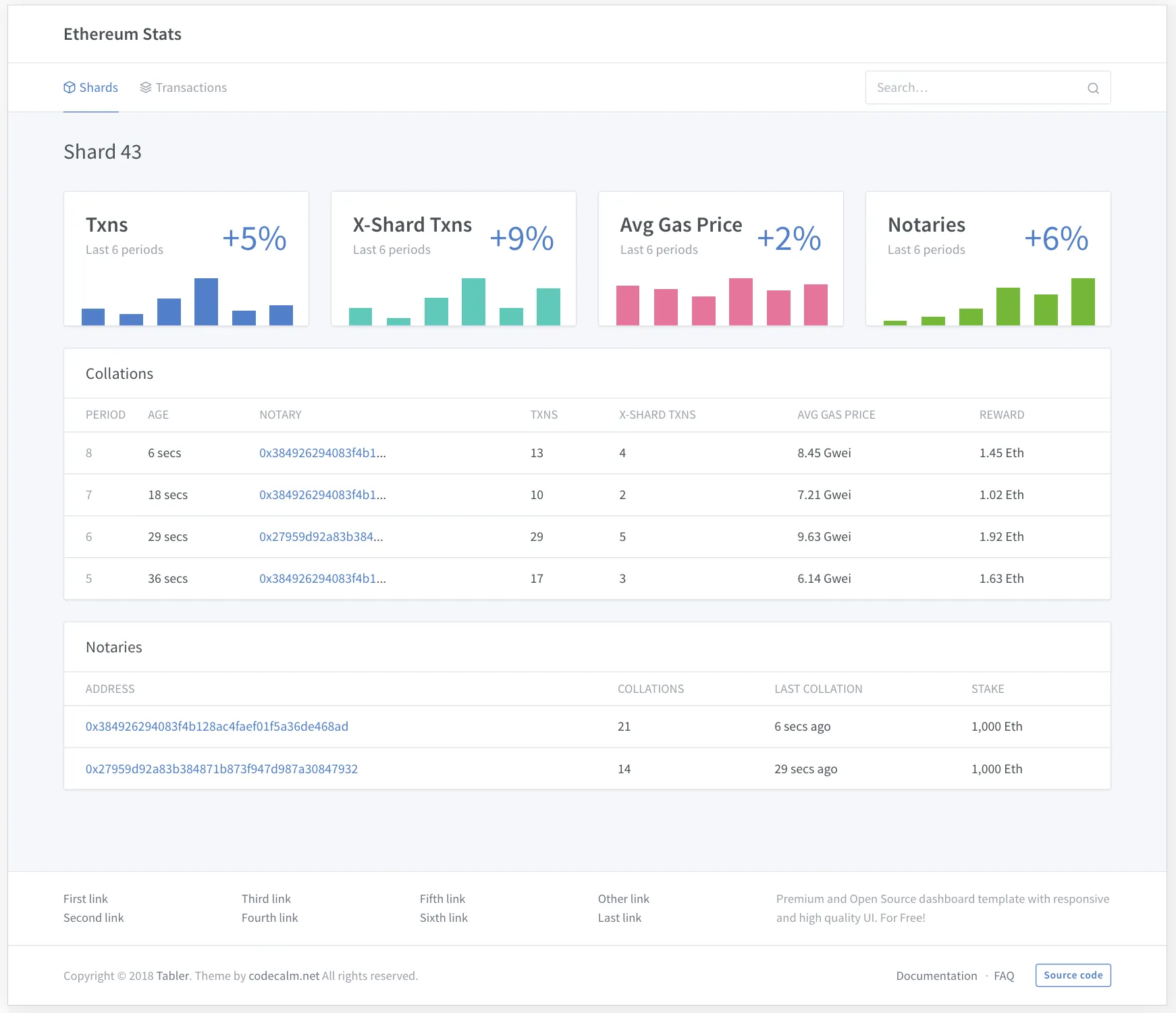
Task: Click the tallest pink bar in Avg Gas Price
Action: [741, 302]
